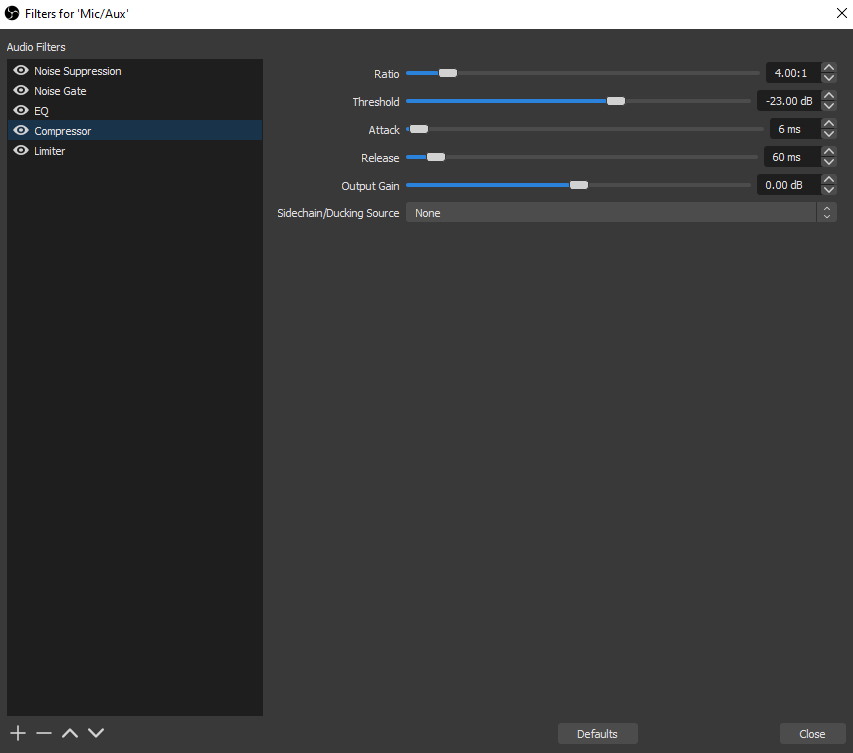Select the Noise Gate filter entry
Image resolution: width=853 pixels, height=753 pixels.
(x=60, y=91)
